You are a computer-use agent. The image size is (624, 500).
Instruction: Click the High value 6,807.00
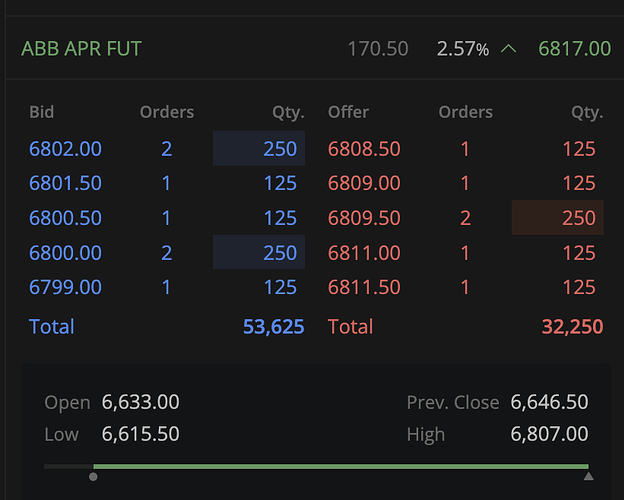pyautogui.click(x=549, y=434)
